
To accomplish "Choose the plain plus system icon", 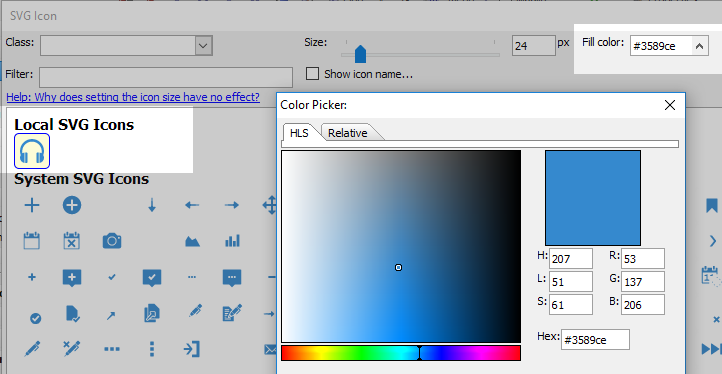I will tap(32, 205).
